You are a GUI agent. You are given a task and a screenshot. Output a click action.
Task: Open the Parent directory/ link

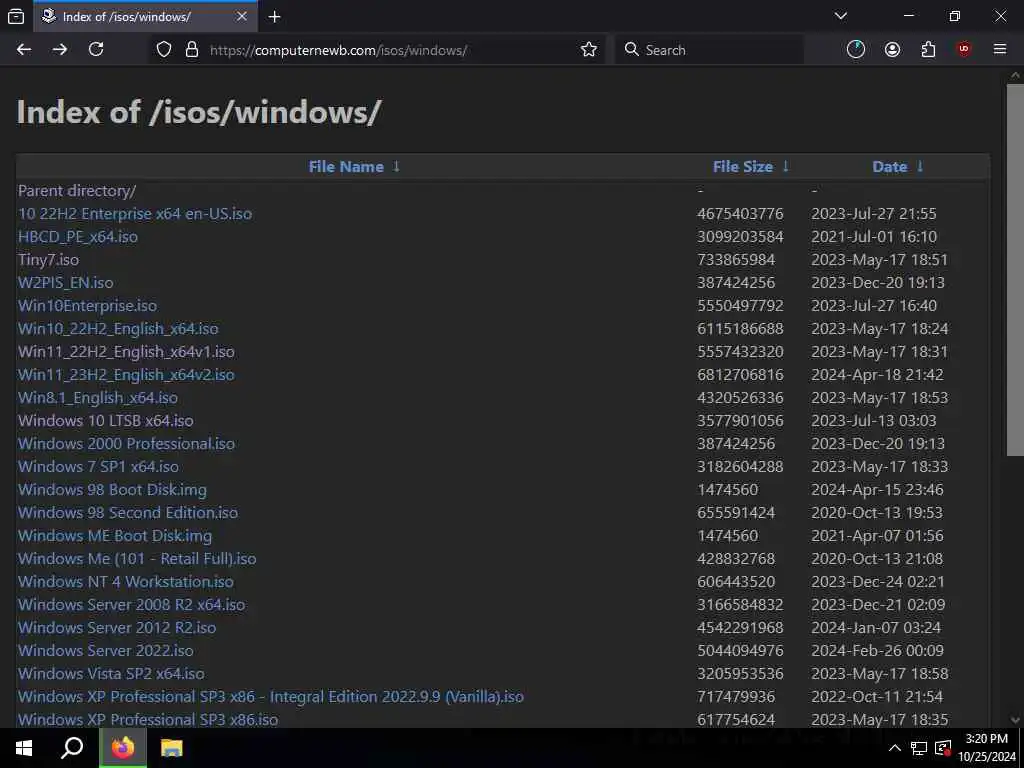[x=77, y=191]
